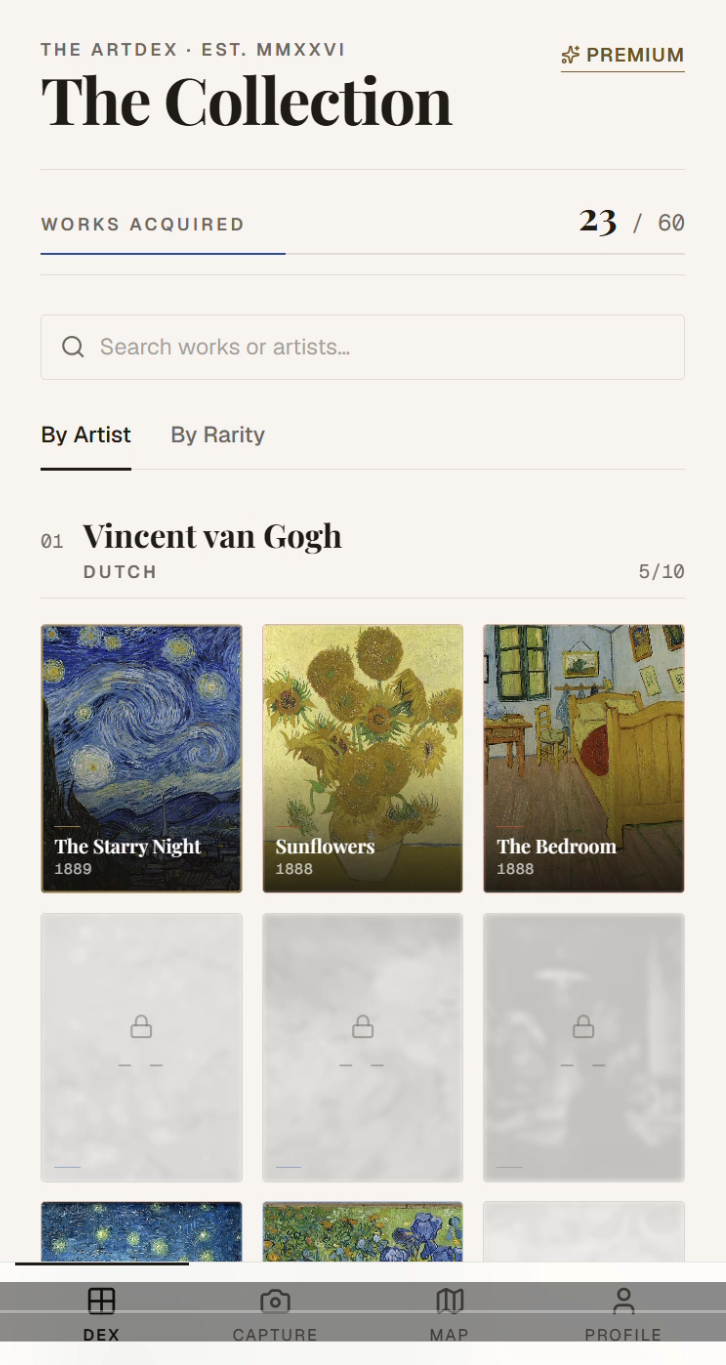Open the Premium link
Screen dimensions: 726x1365
[x=623, y=56]
